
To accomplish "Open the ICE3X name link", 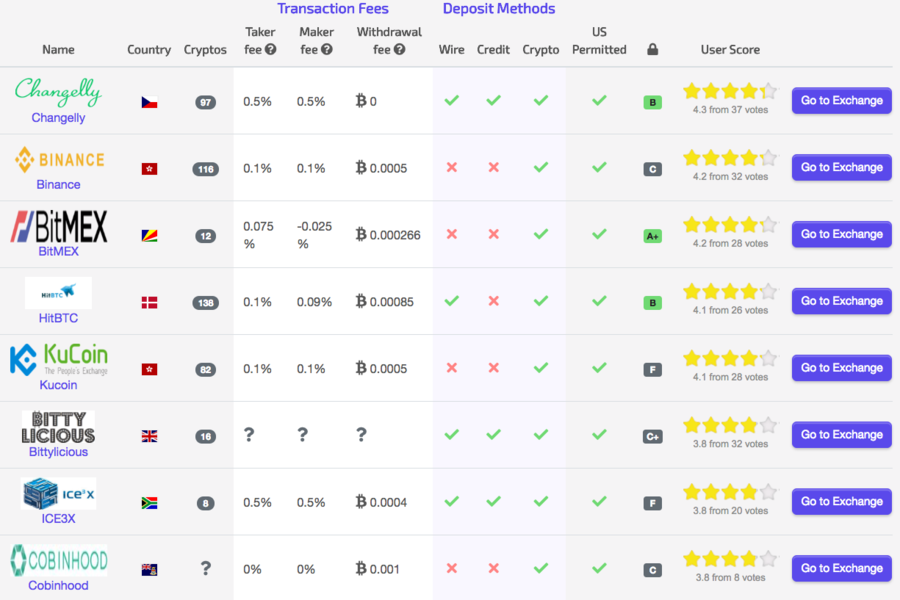I will [58, 519].
